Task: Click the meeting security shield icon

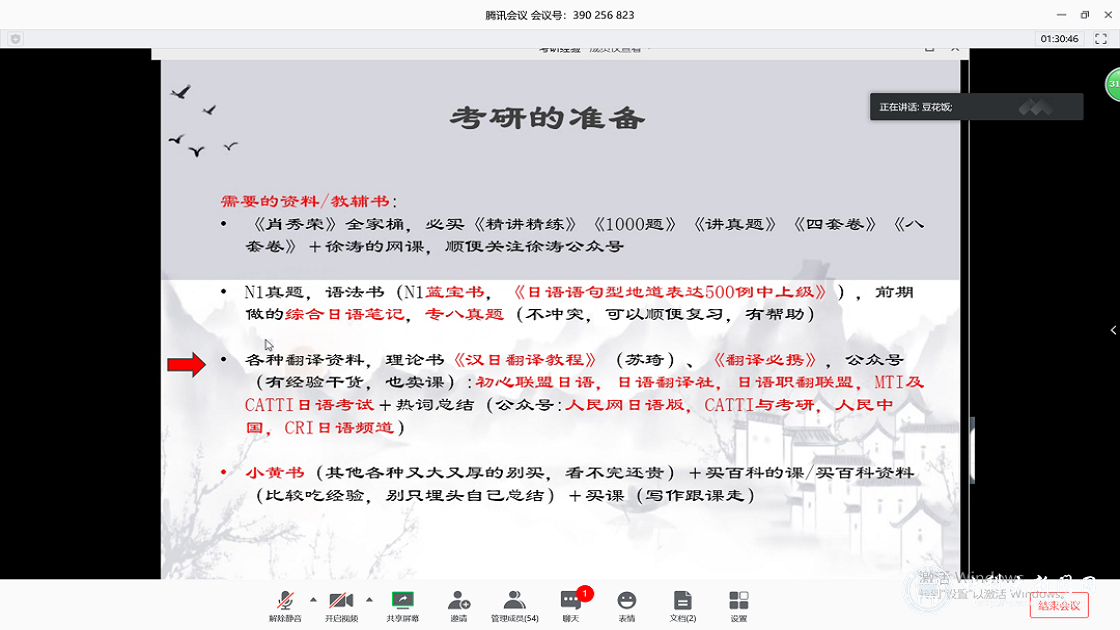Action: point(15,39)
